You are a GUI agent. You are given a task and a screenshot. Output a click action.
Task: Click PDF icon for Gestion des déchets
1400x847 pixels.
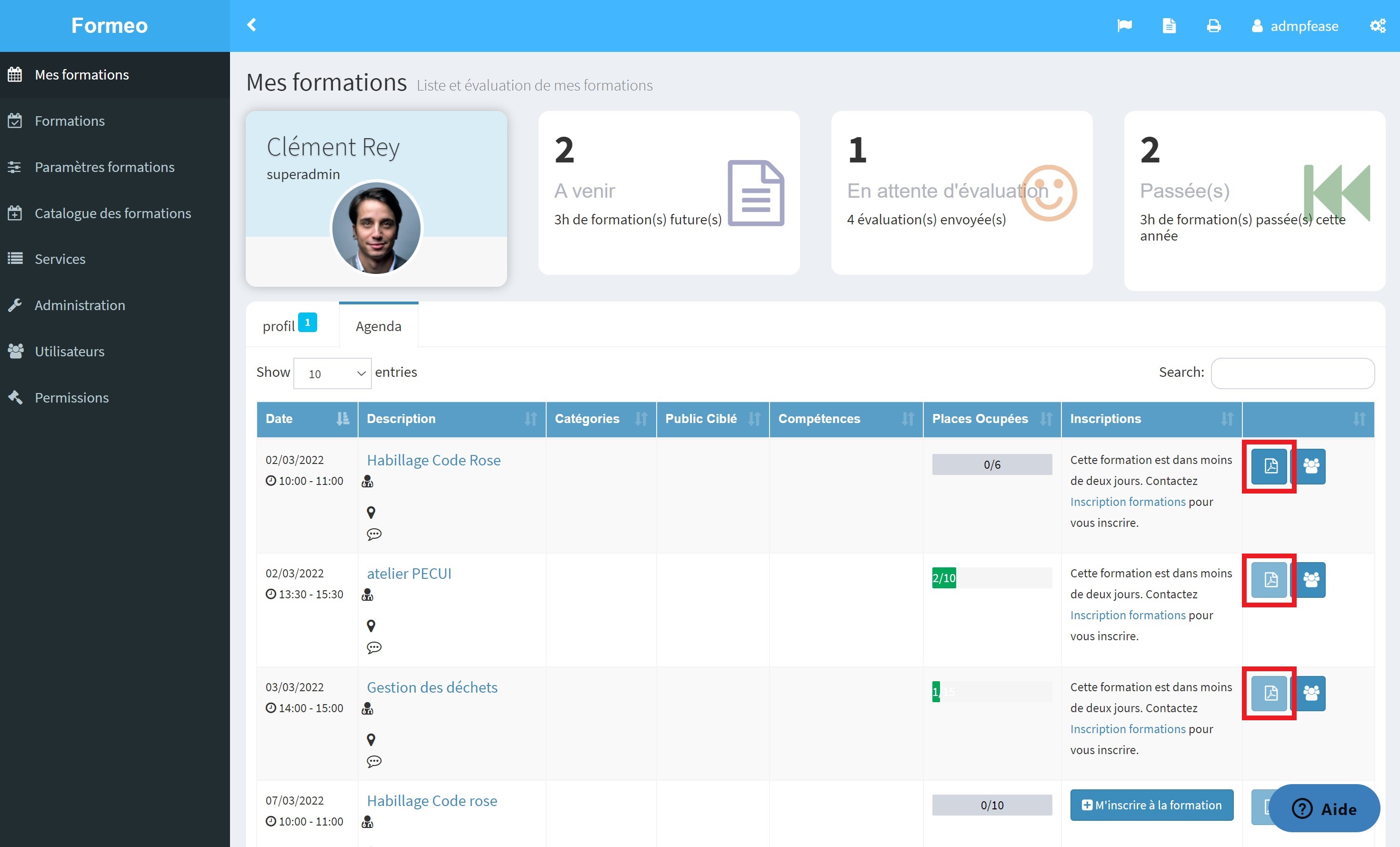1270,693
